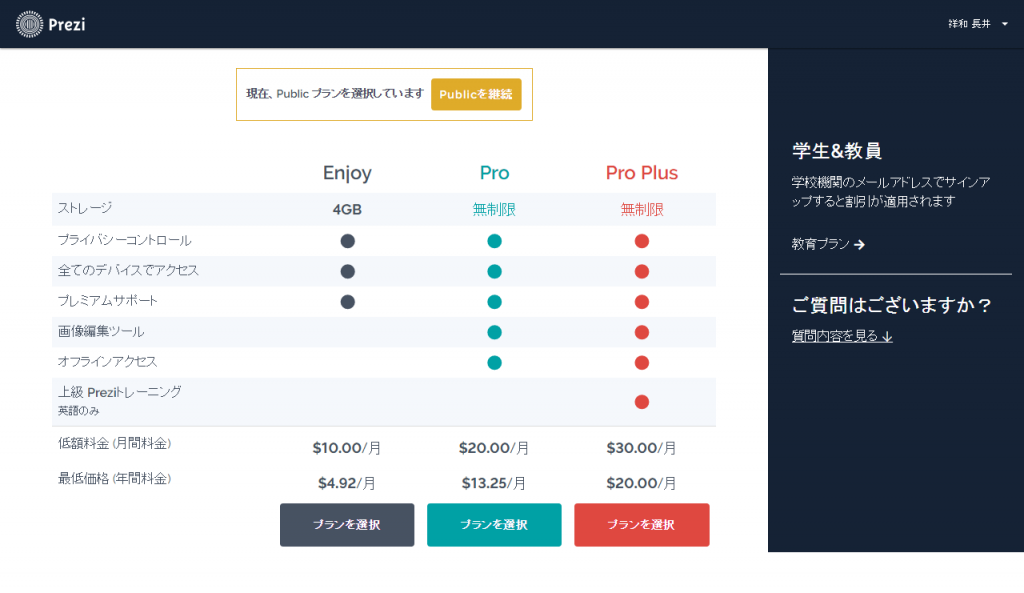Click Pro Plus dot for オフラインアクセス

point(642,362)
